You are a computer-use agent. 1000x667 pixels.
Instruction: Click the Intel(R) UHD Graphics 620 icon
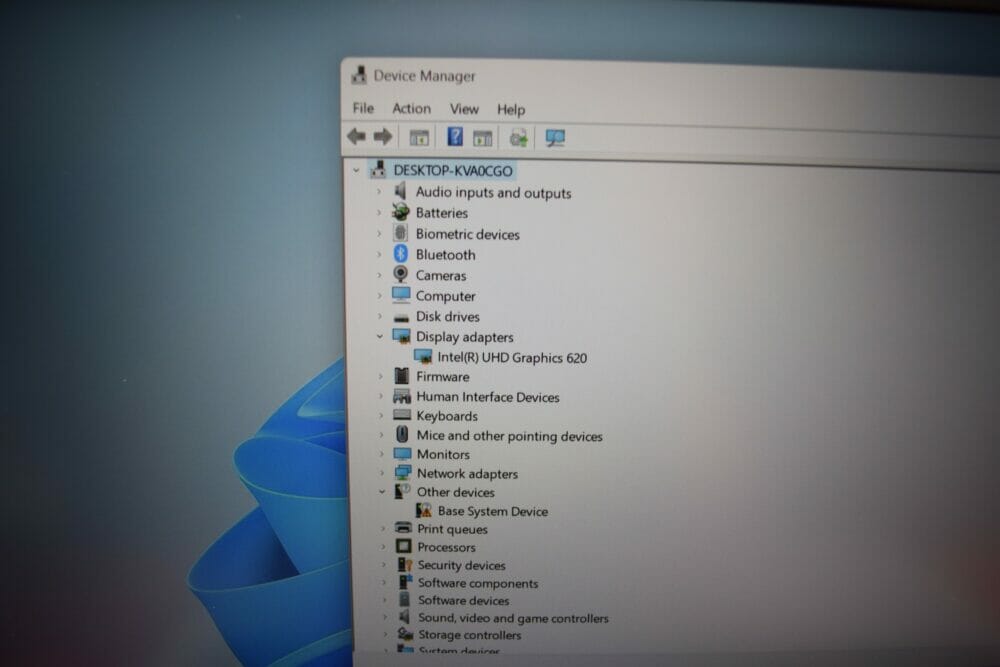(x=423, y=356)
